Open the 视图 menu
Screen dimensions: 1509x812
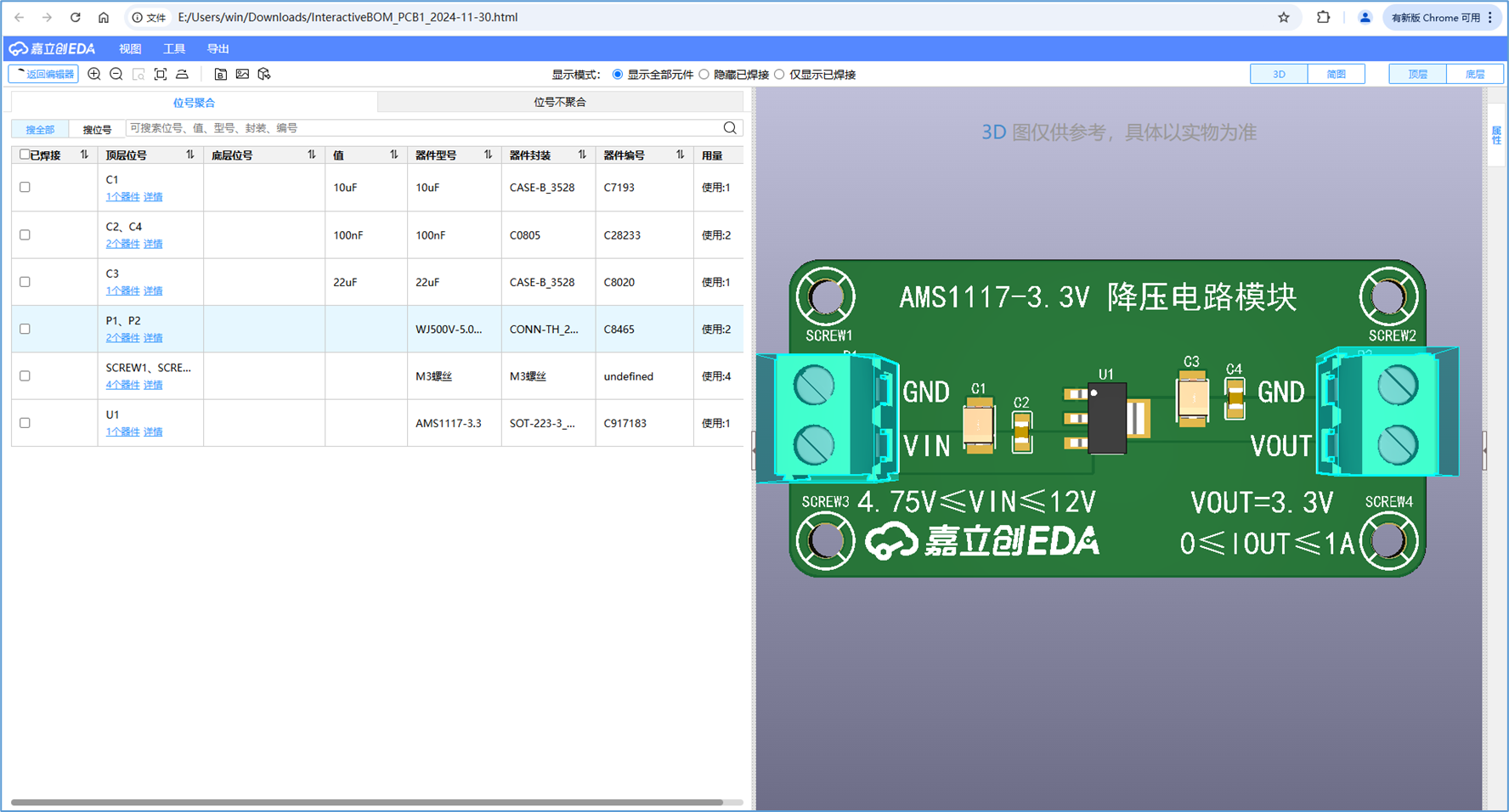coord(130,48)
